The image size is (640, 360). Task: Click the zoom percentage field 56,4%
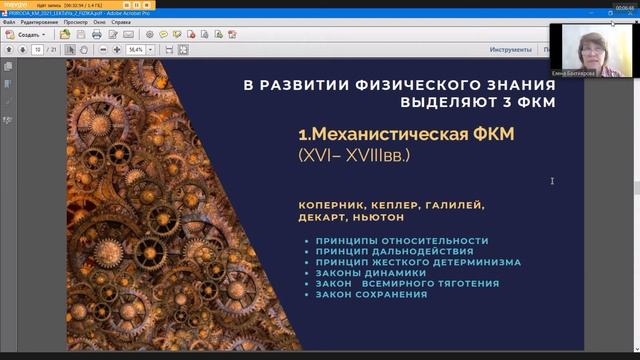136,50
